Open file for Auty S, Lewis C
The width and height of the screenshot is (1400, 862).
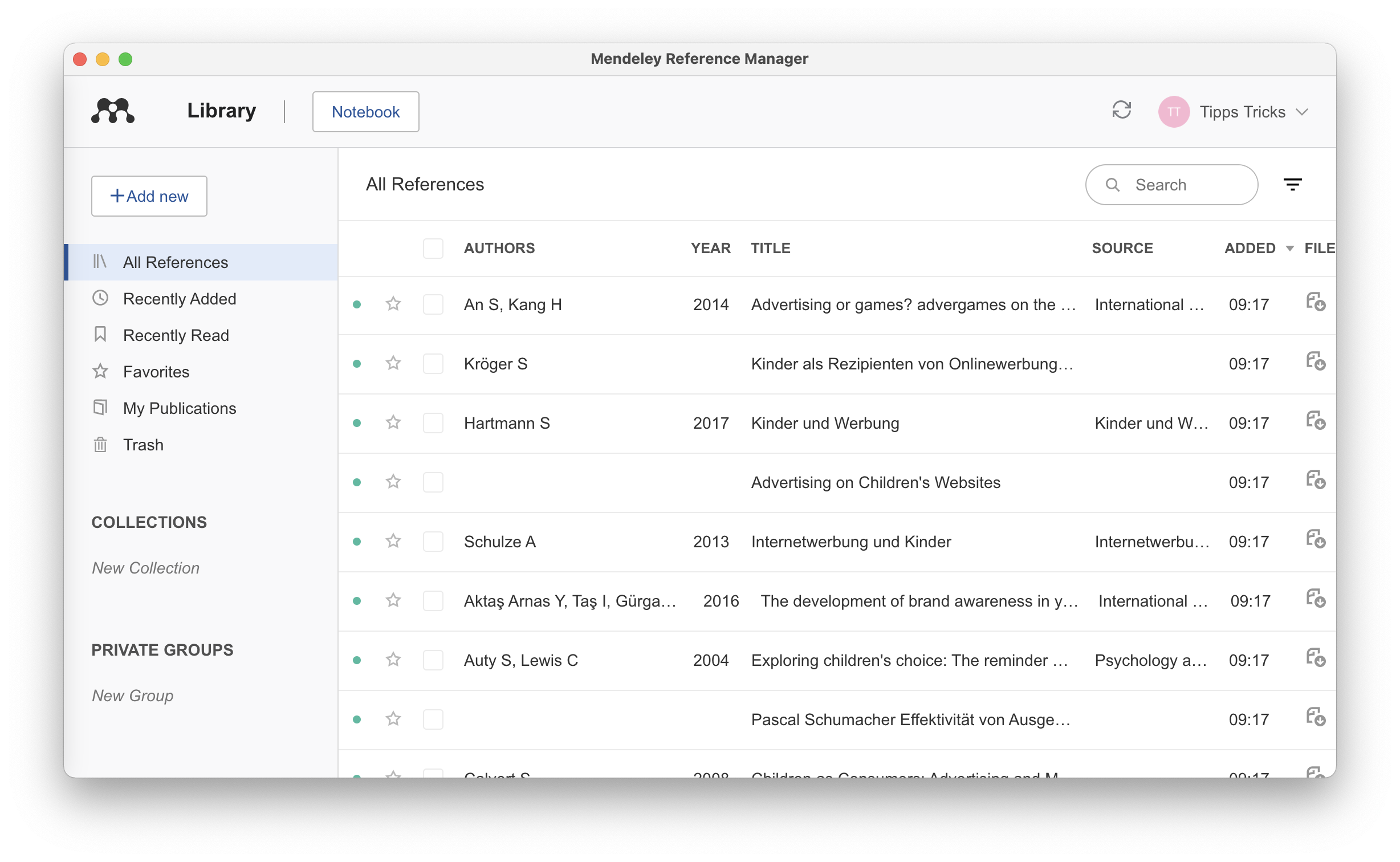click(x=1316, y=658)
